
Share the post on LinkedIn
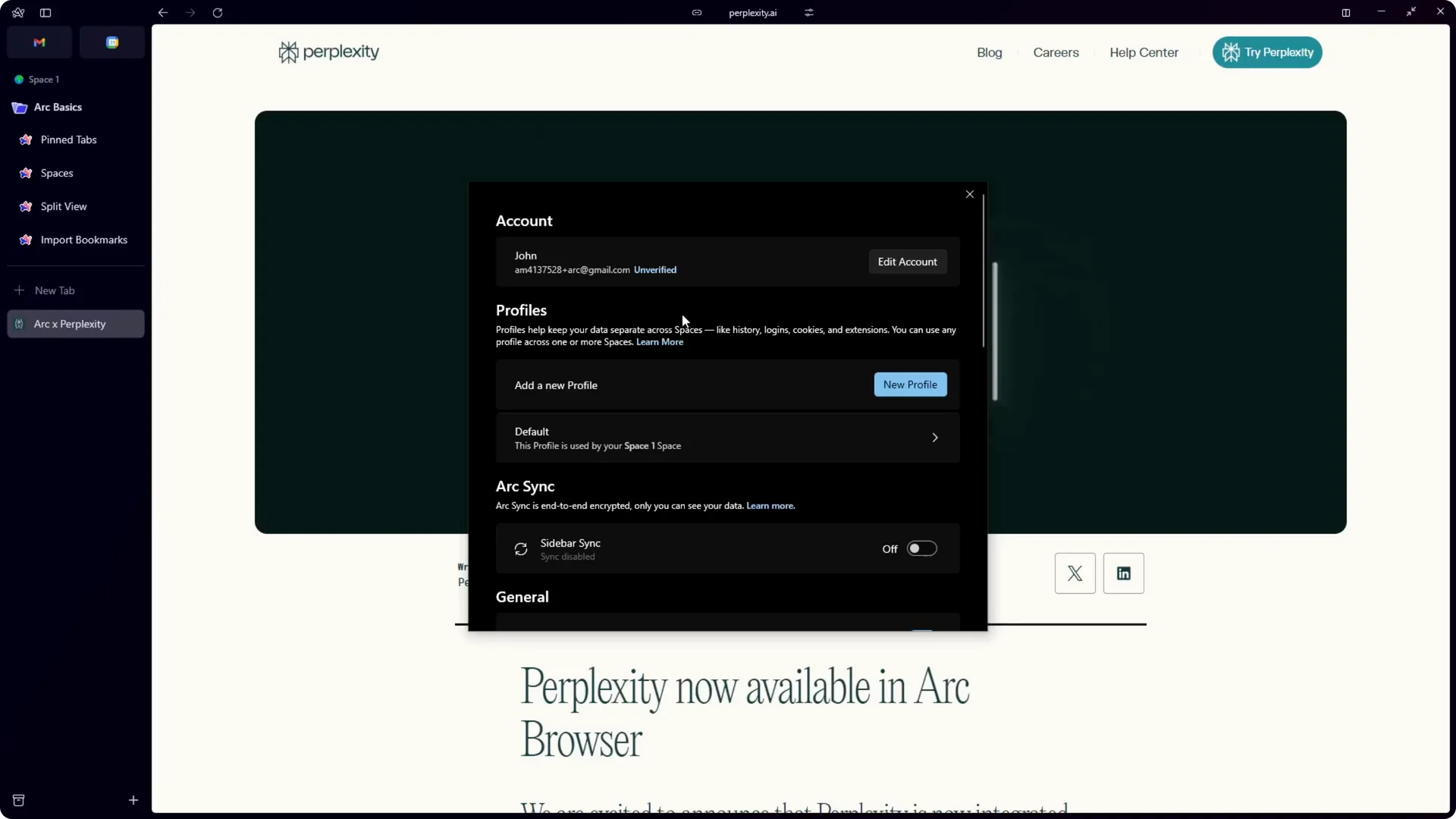point(1123,573)
